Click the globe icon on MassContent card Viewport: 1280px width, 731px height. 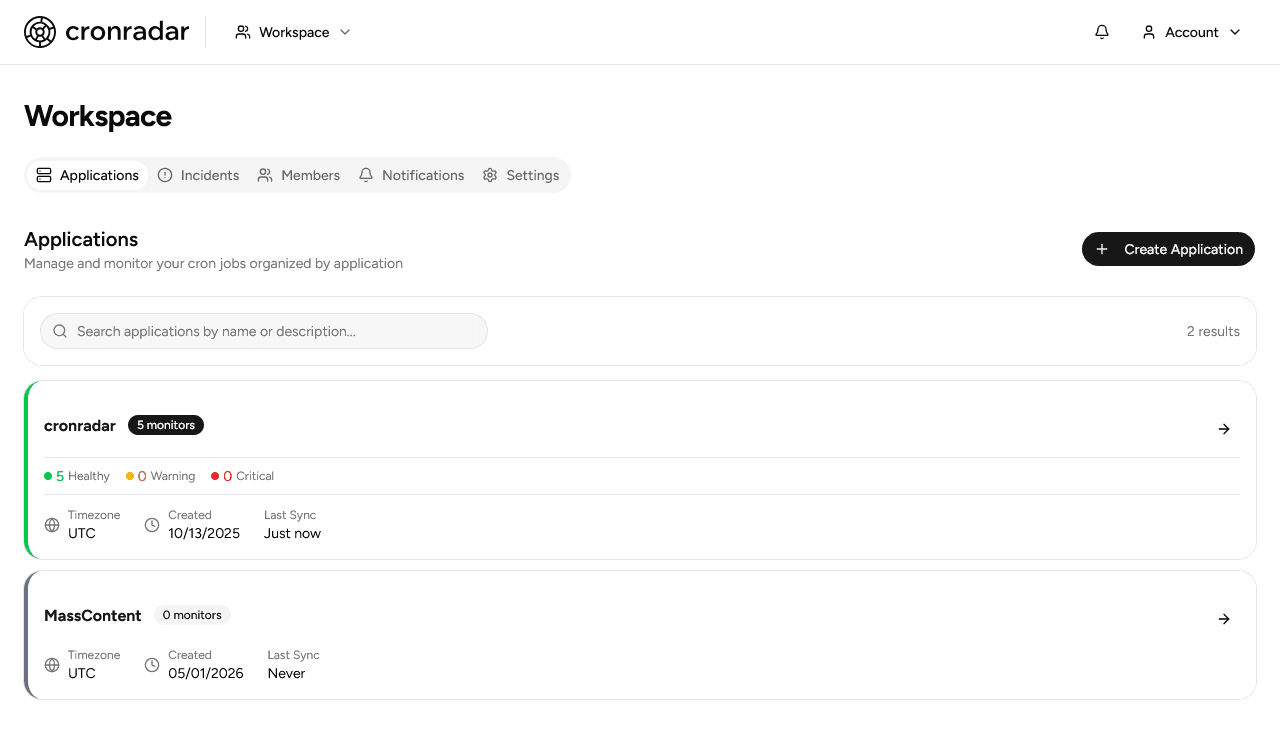pyautogui.click(x=52, y=665)
